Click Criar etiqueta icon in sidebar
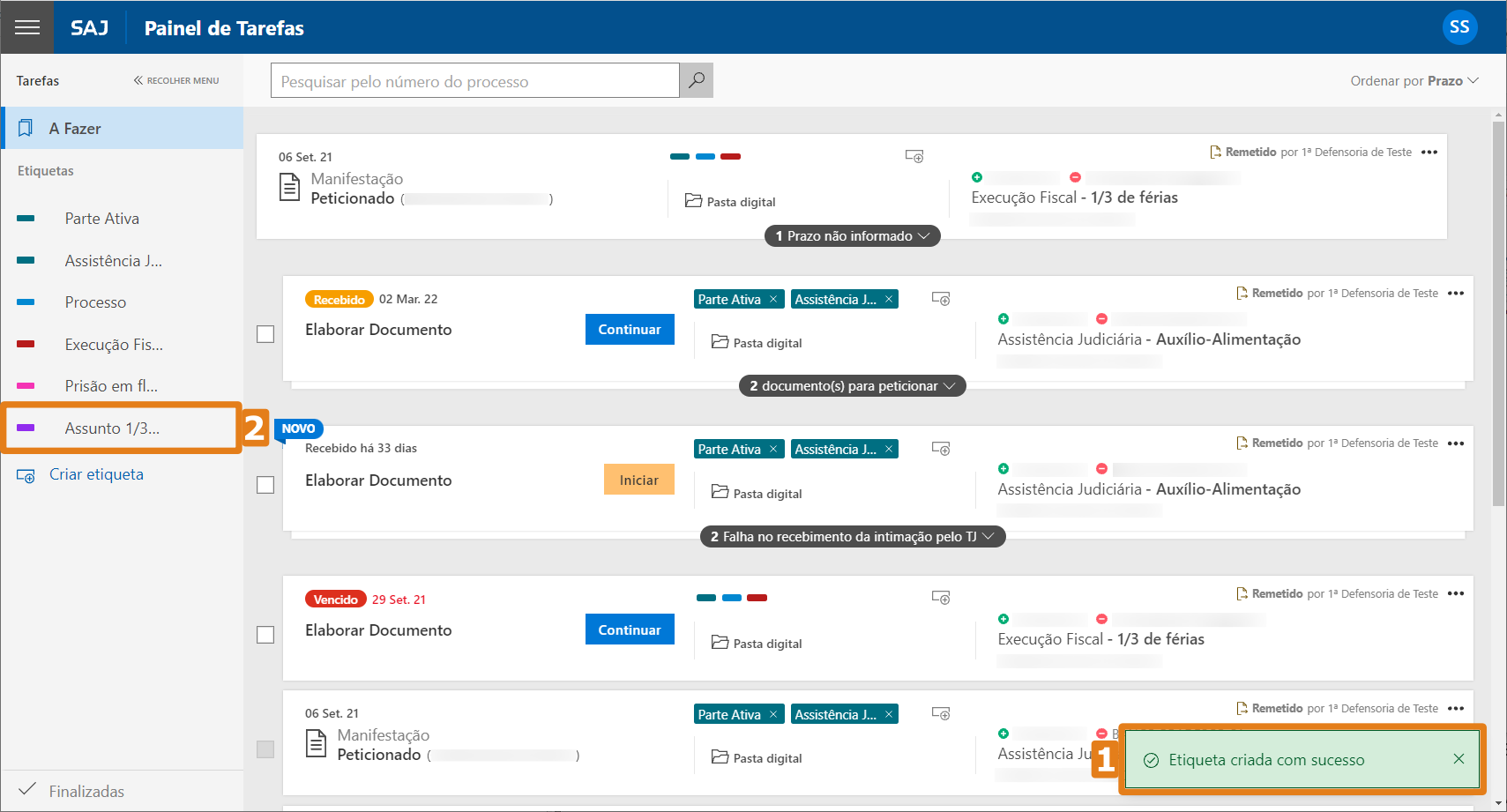The width and height of the screenshot is (1507, 812). click(x=26, y=475)
